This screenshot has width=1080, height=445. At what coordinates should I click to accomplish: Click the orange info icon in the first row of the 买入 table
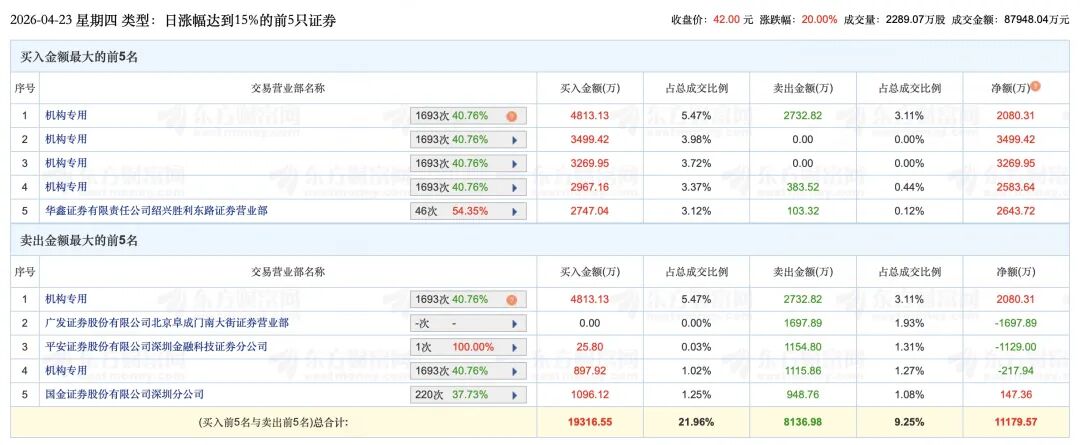(x=512, y=116)
